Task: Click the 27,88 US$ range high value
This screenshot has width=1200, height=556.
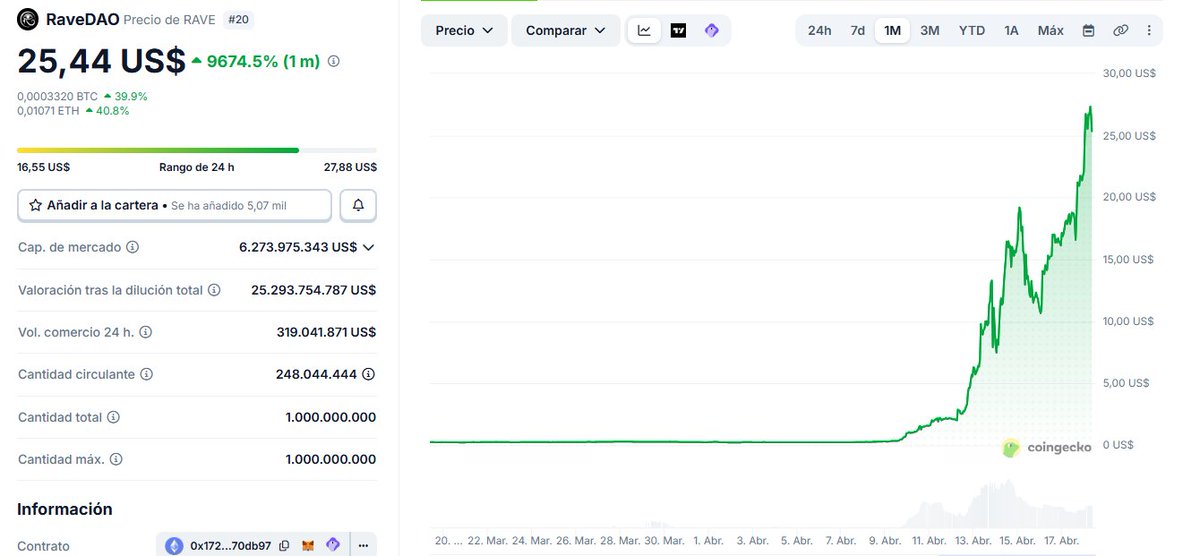Action: pos(350,167)
